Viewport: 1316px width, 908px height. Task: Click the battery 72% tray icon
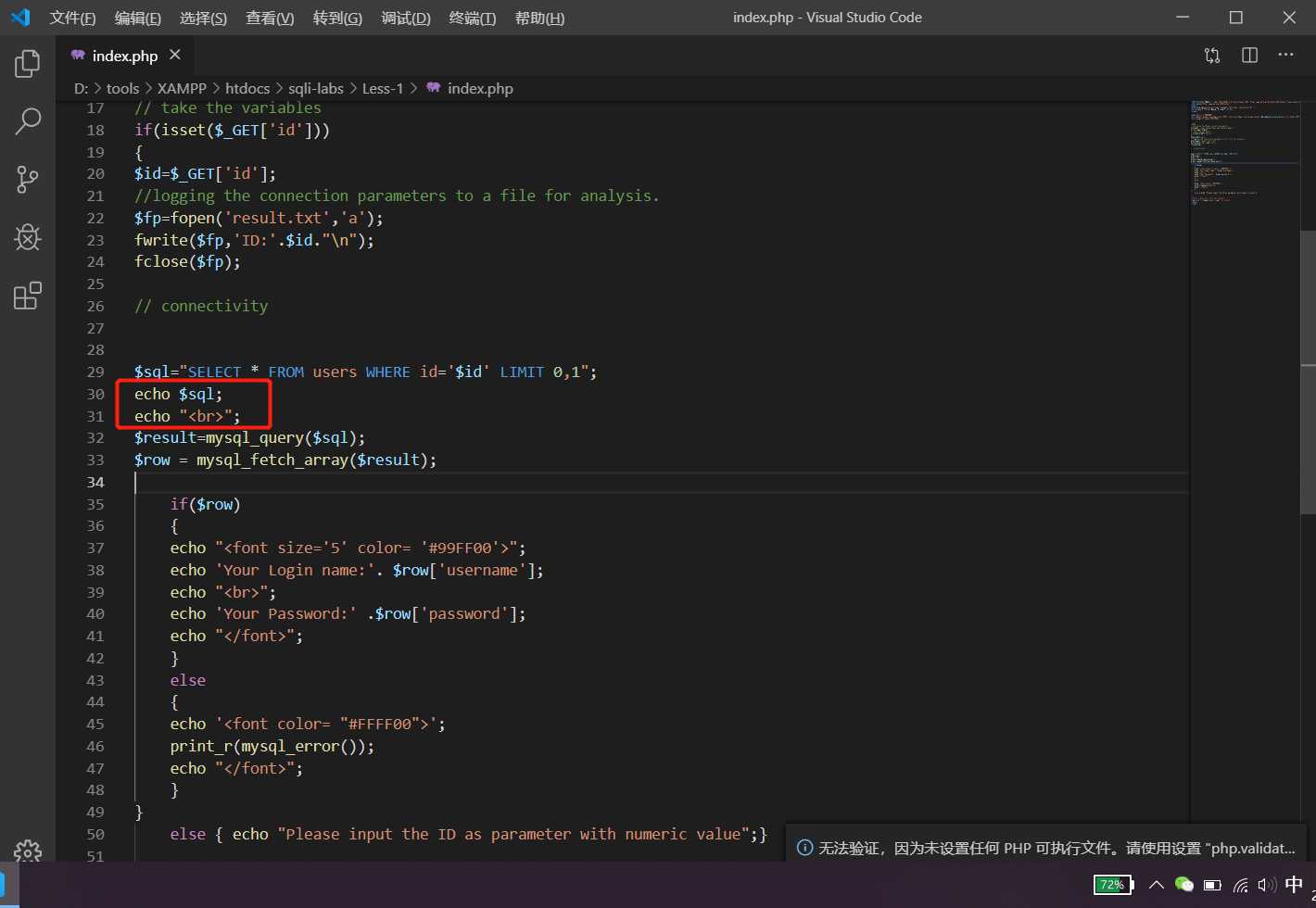pyautogui.click(x=1112, y=884)
